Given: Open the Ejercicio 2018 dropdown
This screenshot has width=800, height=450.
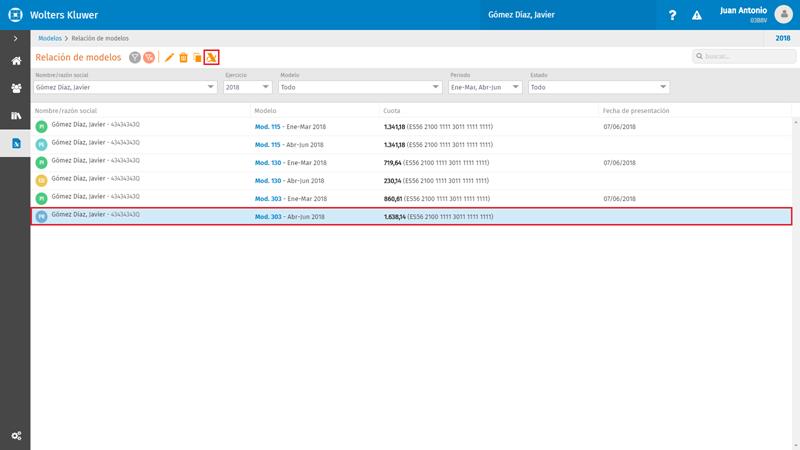Looking at the screenshot, I should coord(247,87).
